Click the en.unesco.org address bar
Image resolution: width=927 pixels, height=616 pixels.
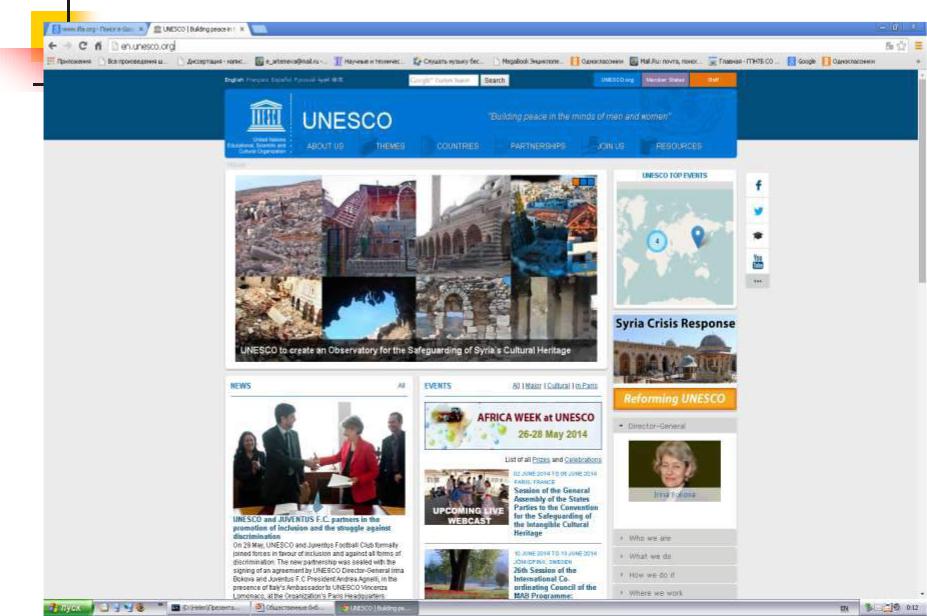tap(497, 46)
